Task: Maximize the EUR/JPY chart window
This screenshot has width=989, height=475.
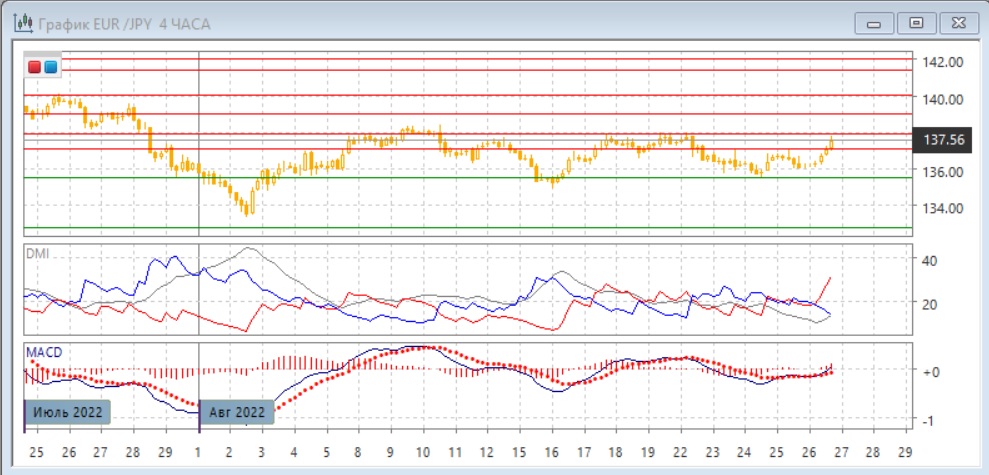Action: pos(915,21)
